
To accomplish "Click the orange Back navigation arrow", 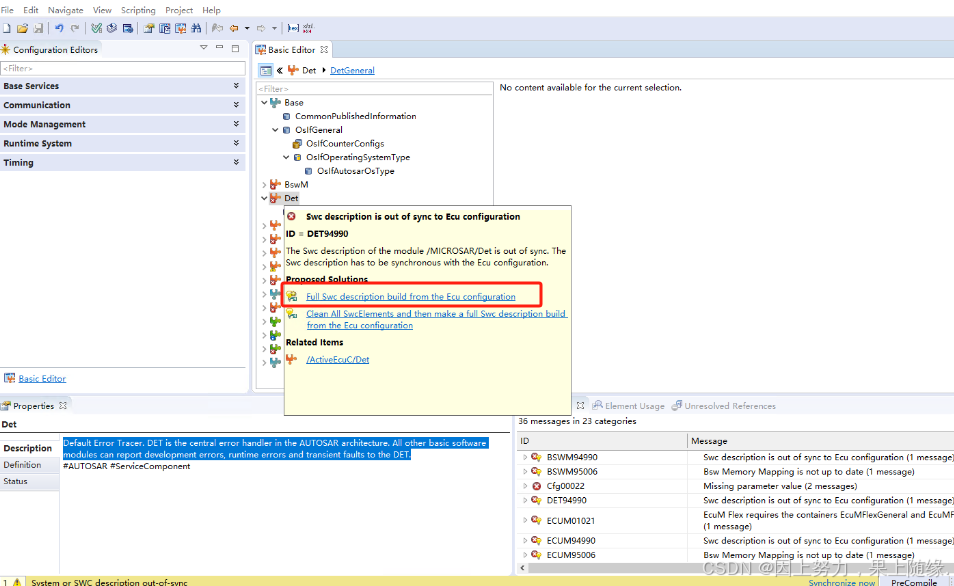I will pos(234,28).
